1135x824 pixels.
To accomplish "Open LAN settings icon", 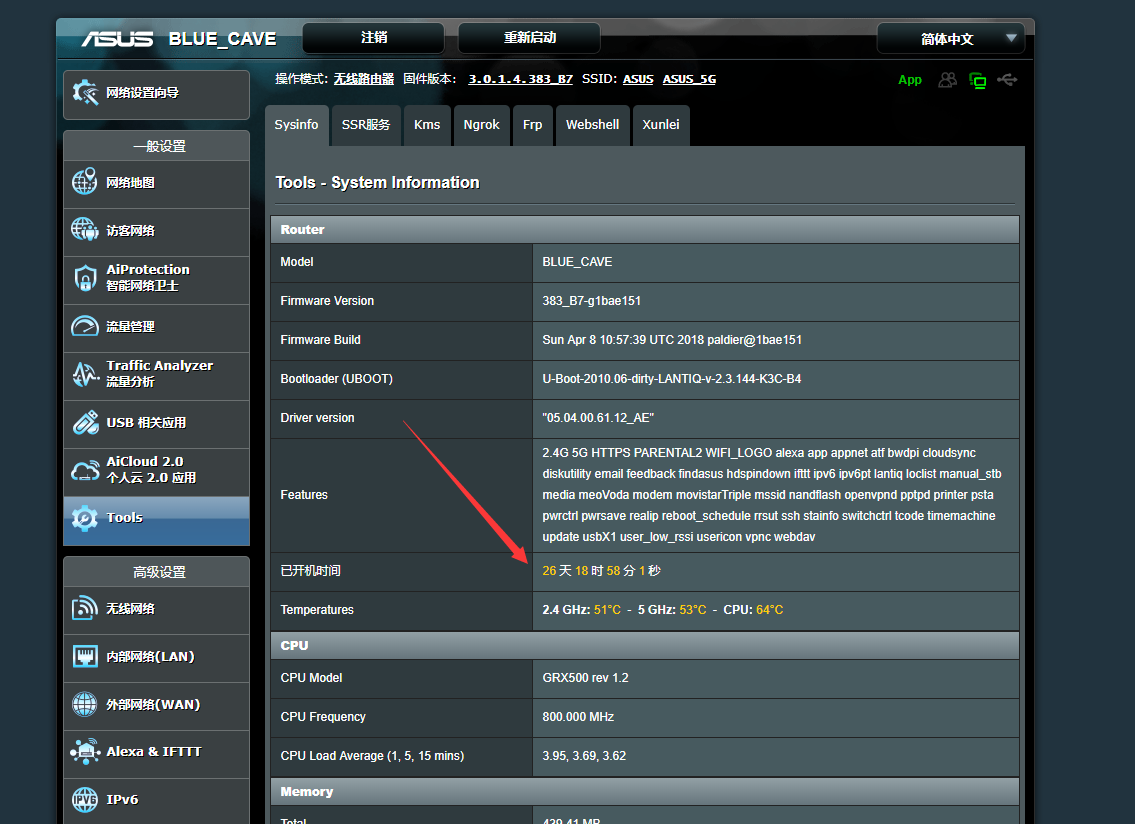I will tap(85, 657).
